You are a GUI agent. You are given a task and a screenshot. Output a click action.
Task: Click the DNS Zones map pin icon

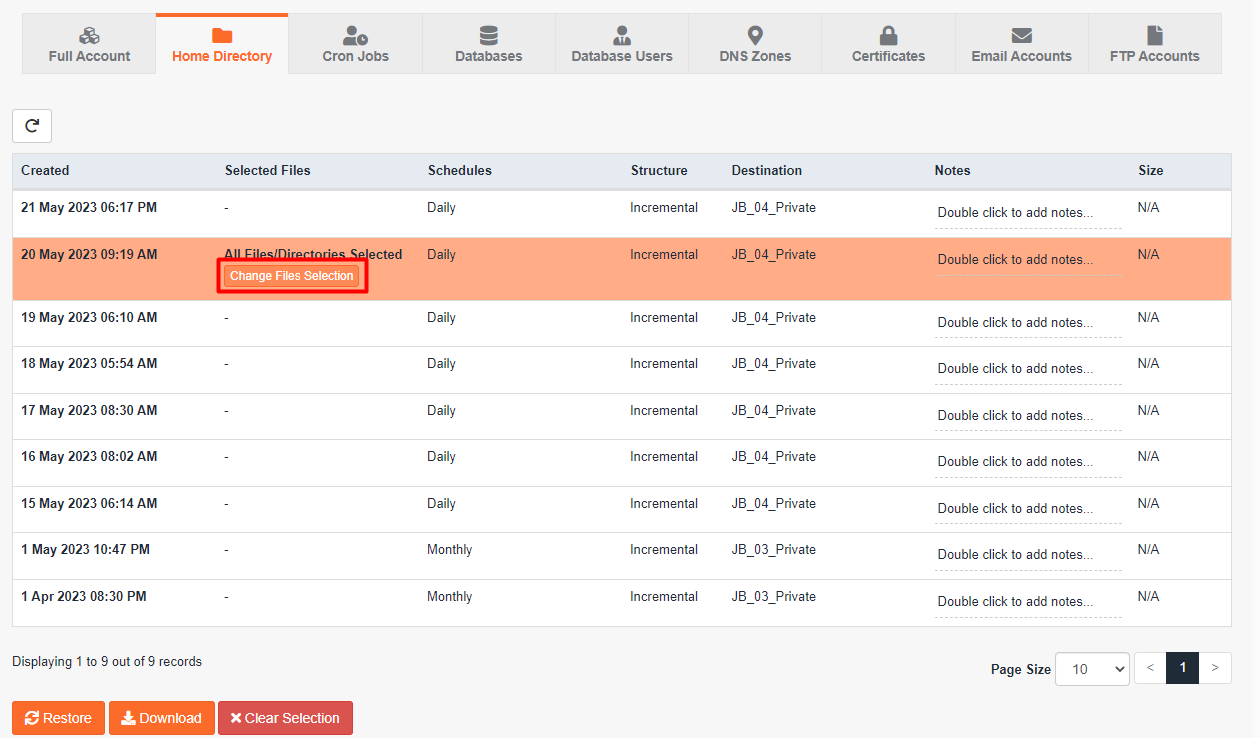tap(755, 36)
